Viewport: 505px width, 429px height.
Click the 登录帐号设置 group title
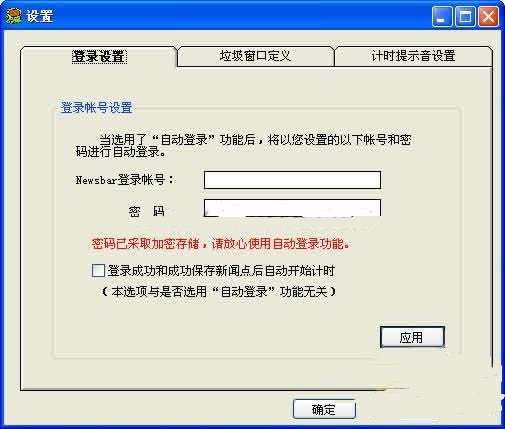click(96, 108)
